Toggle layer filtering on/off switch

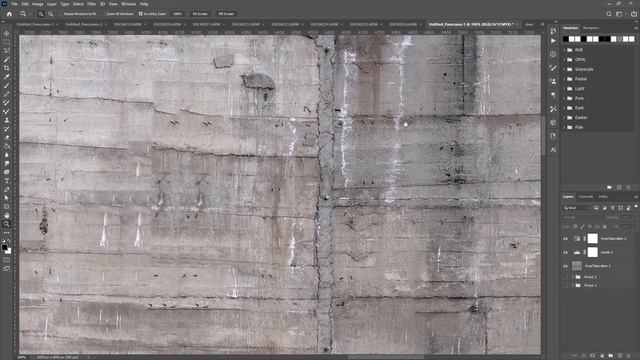[x=636, y=207]
